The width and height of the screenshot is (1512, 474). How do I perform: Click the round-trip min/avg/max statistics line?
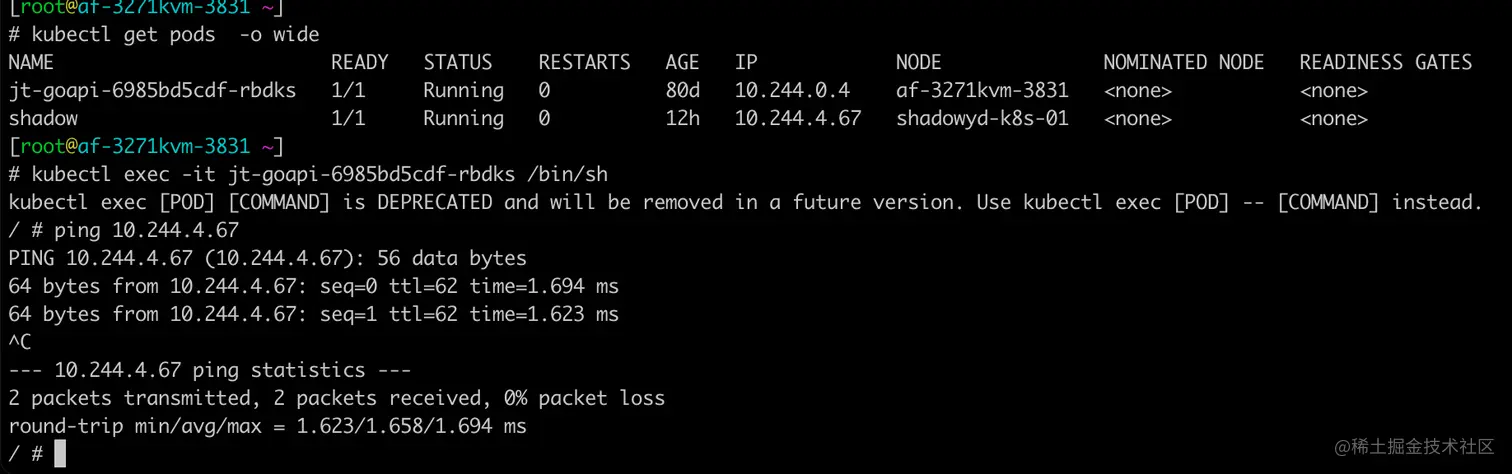267,426
